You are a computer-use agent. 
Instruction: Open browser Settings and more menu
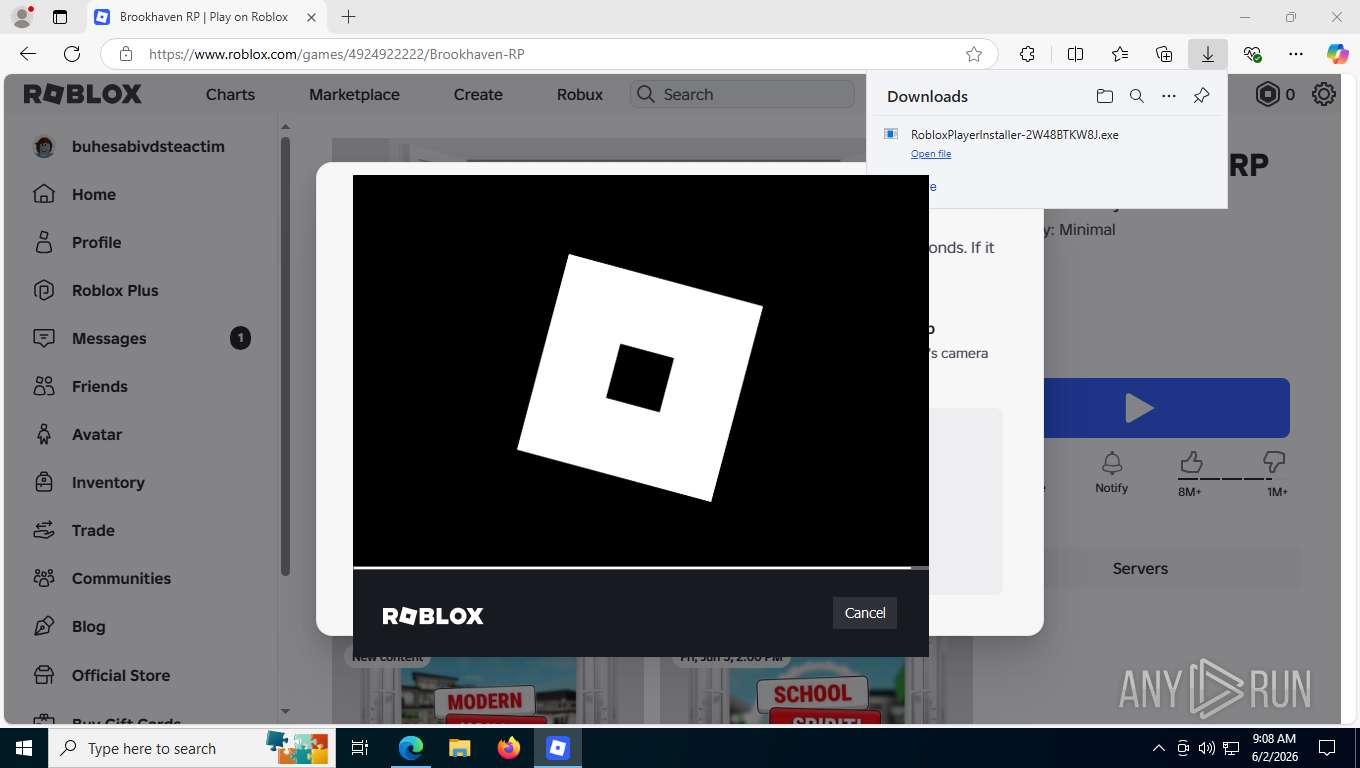tap(1296, 54)
